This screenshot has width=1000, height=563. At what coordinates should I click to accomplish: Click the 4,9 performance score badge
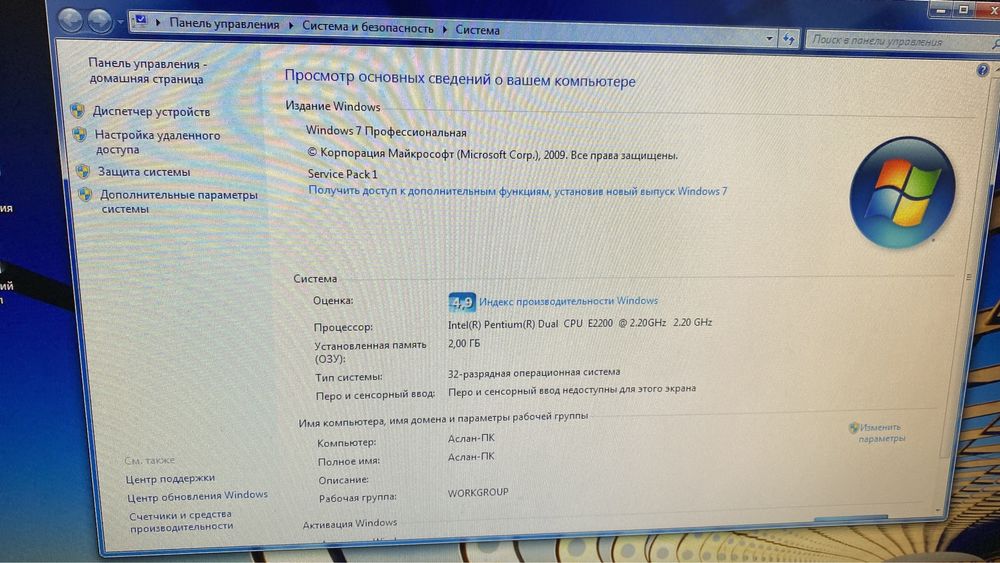462,302
